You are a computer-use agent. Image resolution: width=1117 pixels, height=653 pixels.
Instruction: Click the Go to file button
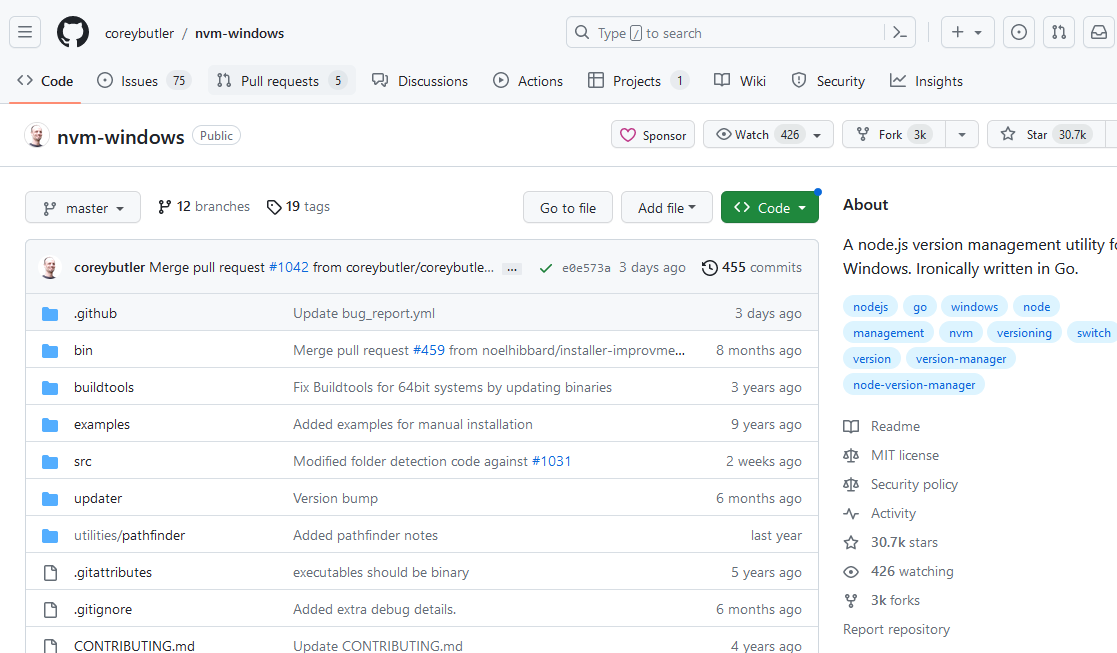(568, 208)
